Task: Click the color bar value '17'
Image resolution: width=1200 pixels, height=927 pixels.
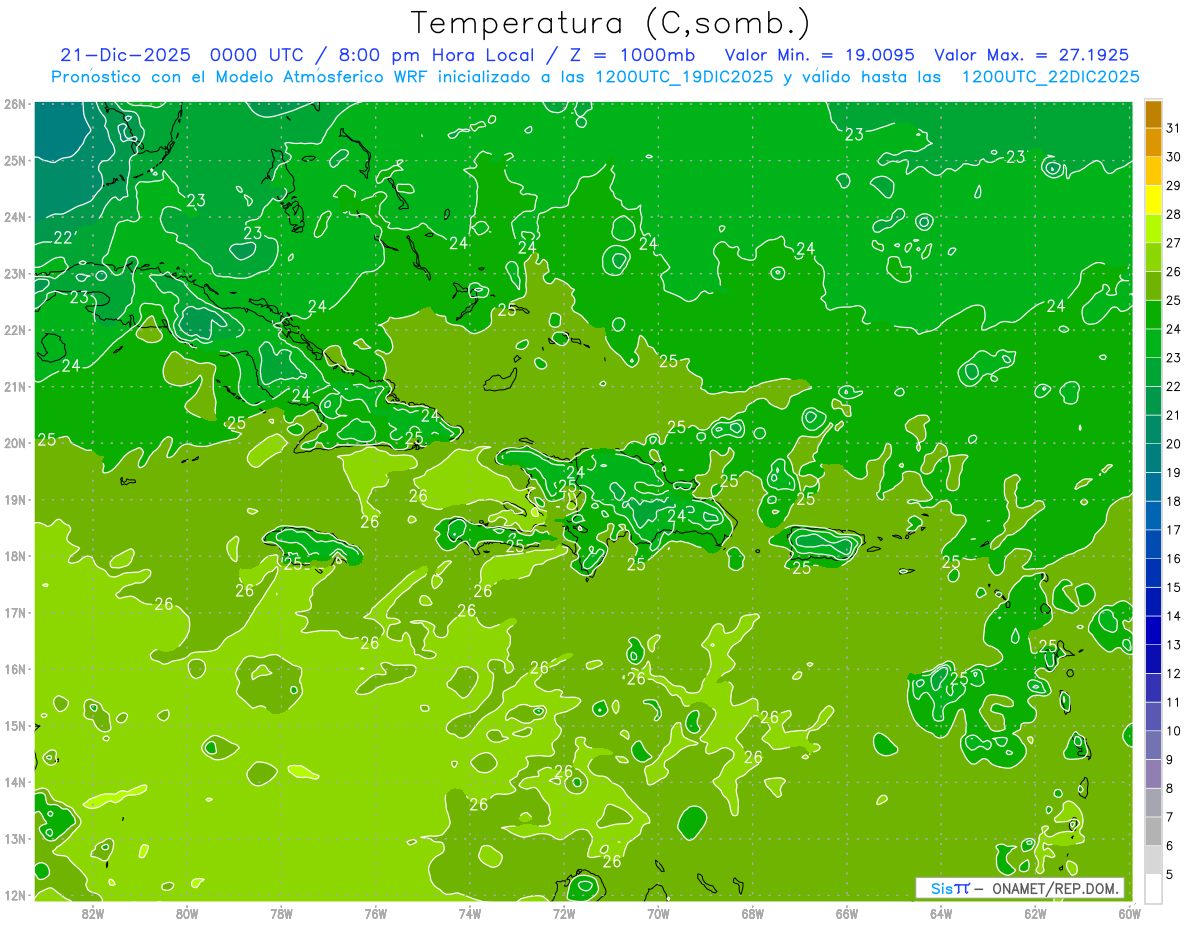Action: 1173,530
